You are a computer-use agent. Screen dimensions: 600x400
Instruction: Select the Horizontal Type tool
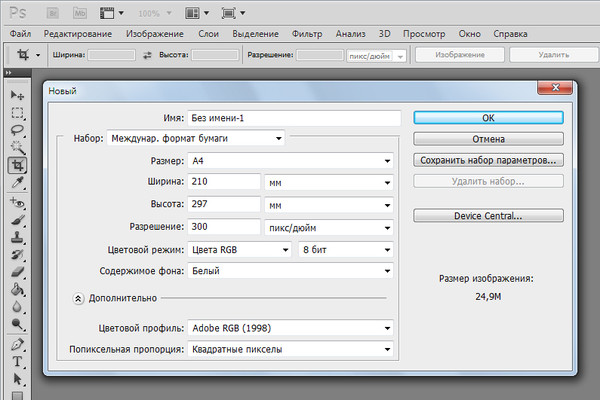tap(17, 362)
